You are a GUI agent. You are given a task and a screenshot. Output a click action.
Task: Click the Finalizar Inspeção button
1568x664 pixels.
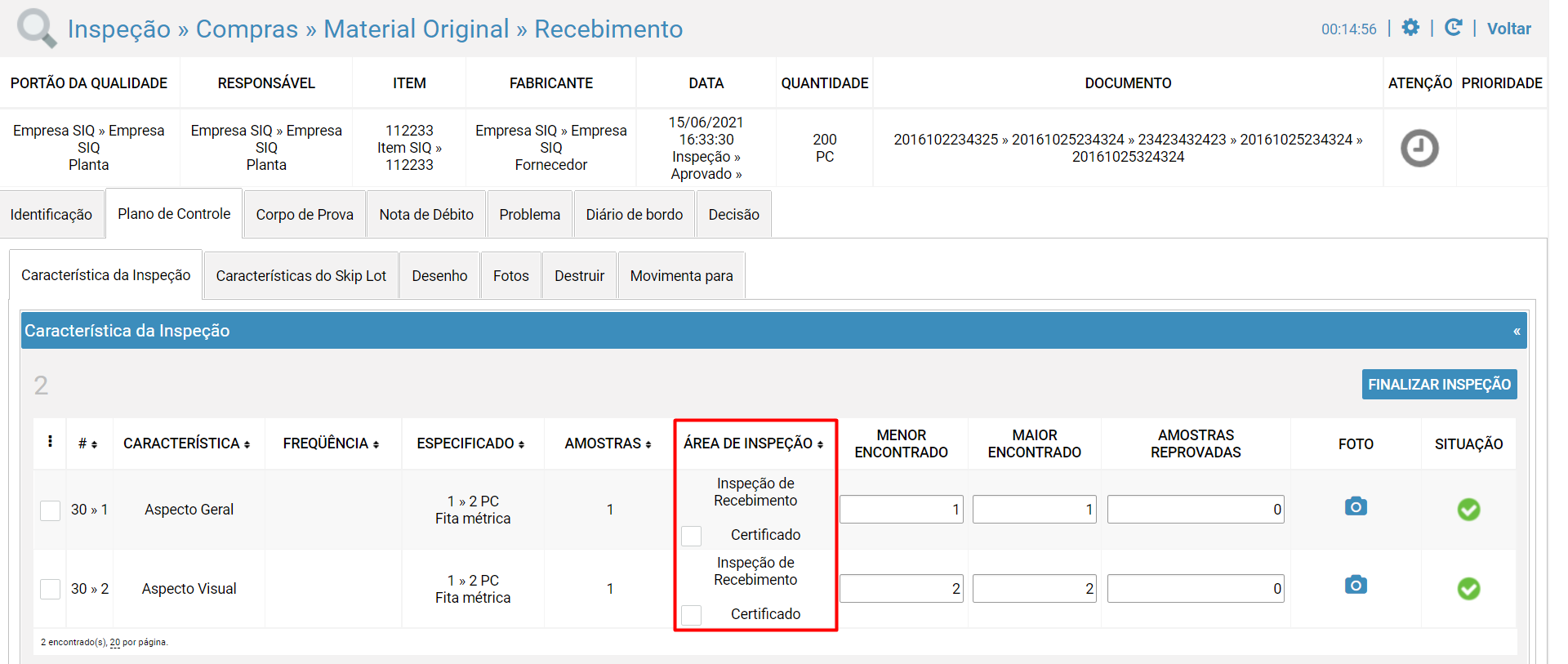click(x=1440, y=385)
